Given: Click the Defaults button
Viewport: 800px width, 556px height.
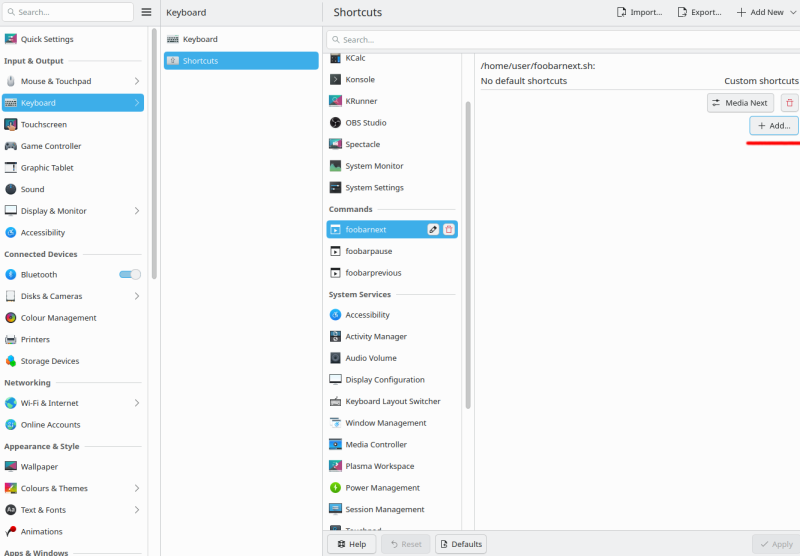Looking at the screenshot, I should [x=461, y=544].
